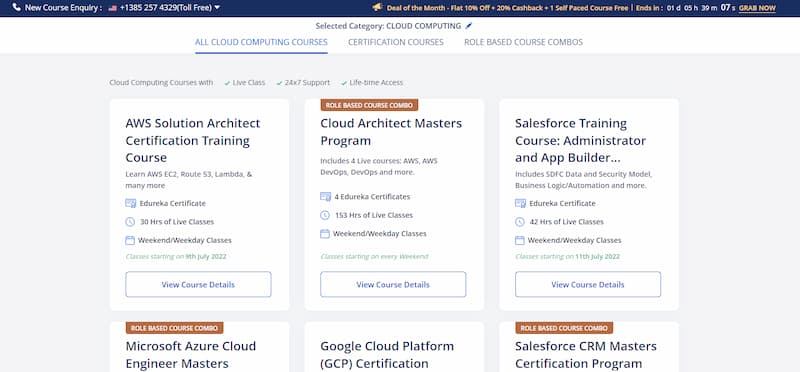The image size is (800, 372).
Task: Click the 'Classes starting on every Weekend' text
Action: point(374,257)
